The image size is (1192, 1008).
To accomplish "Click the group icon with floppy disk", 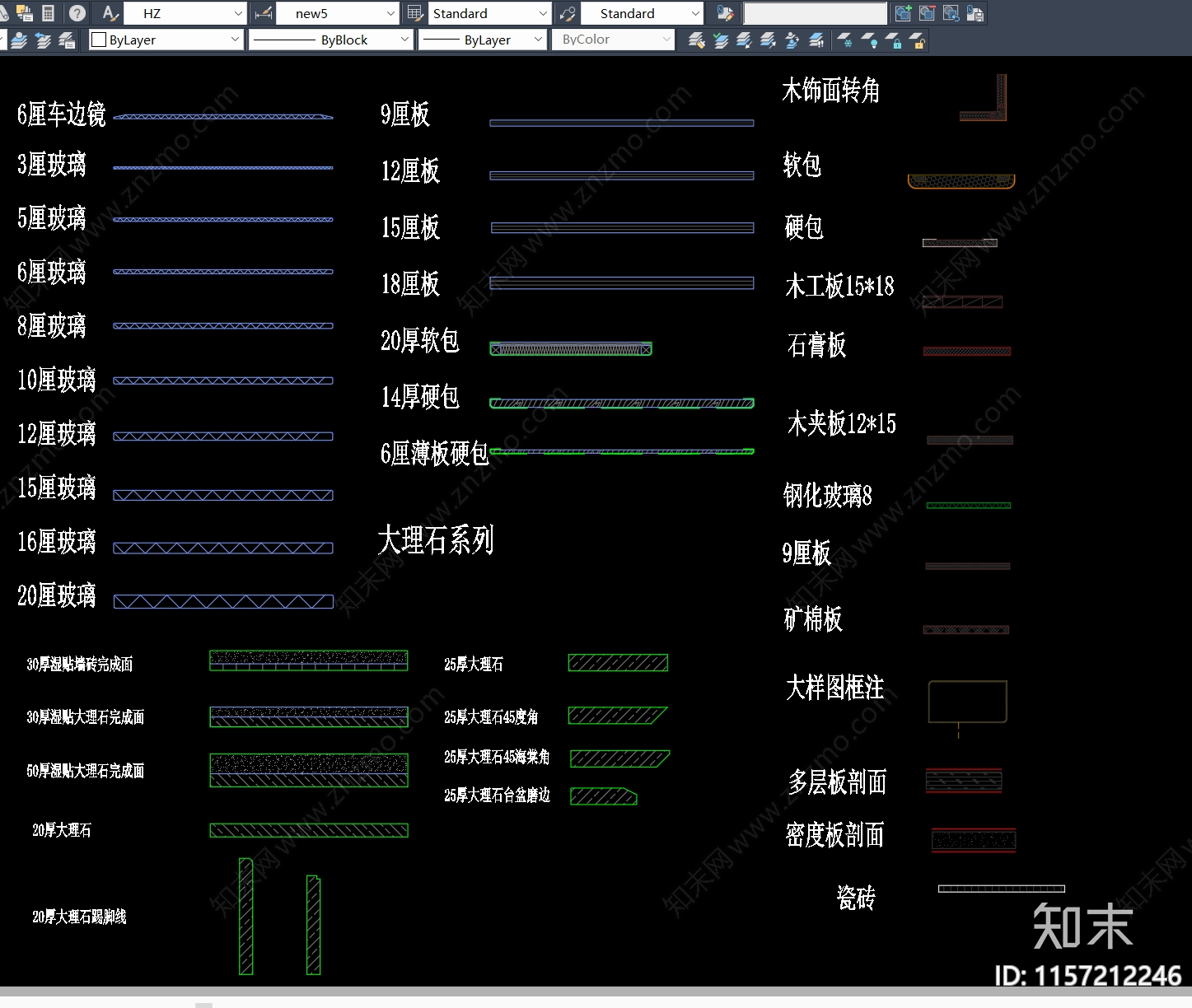I will click(975, 13).
